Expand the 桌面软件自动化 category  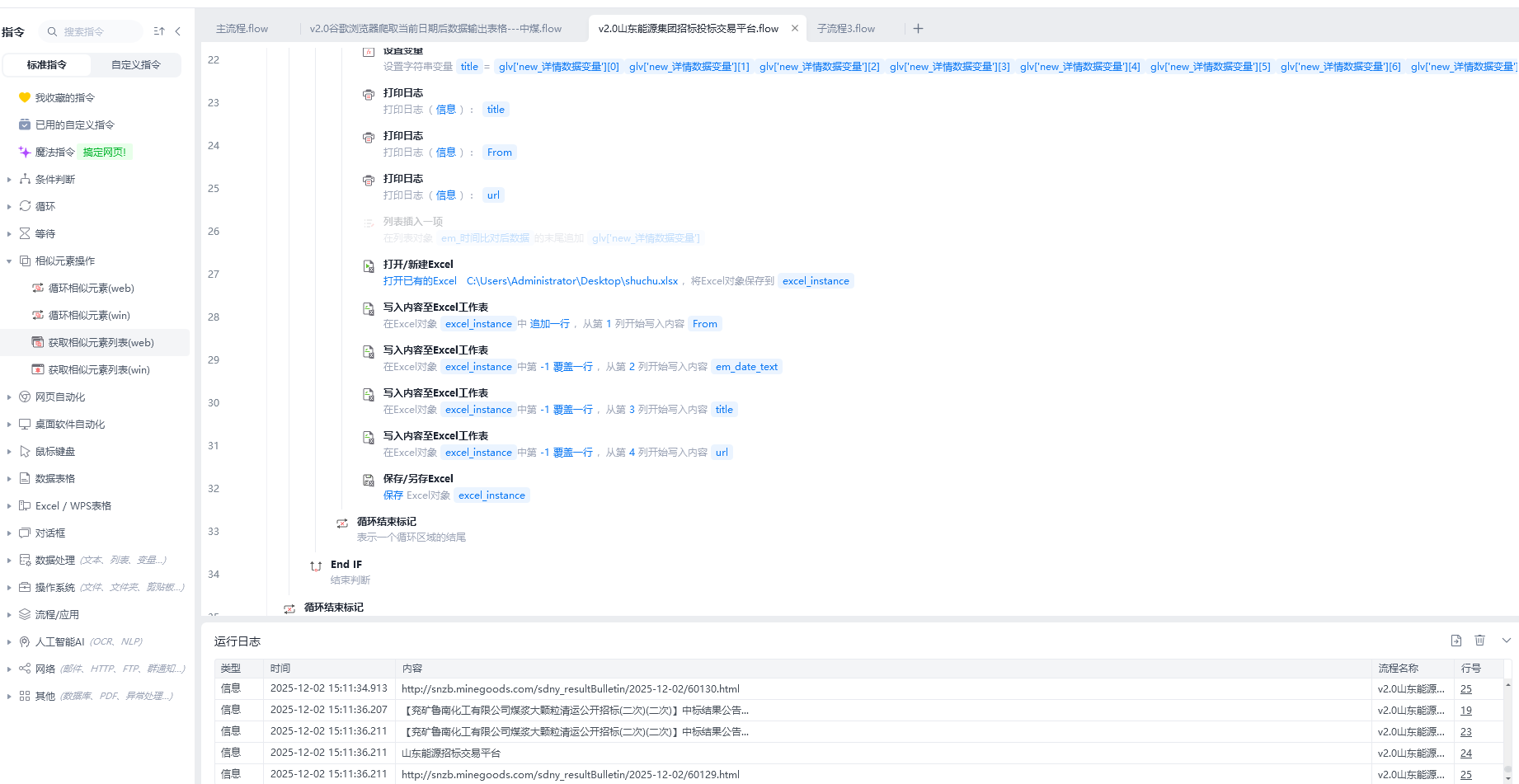[9, 424]
